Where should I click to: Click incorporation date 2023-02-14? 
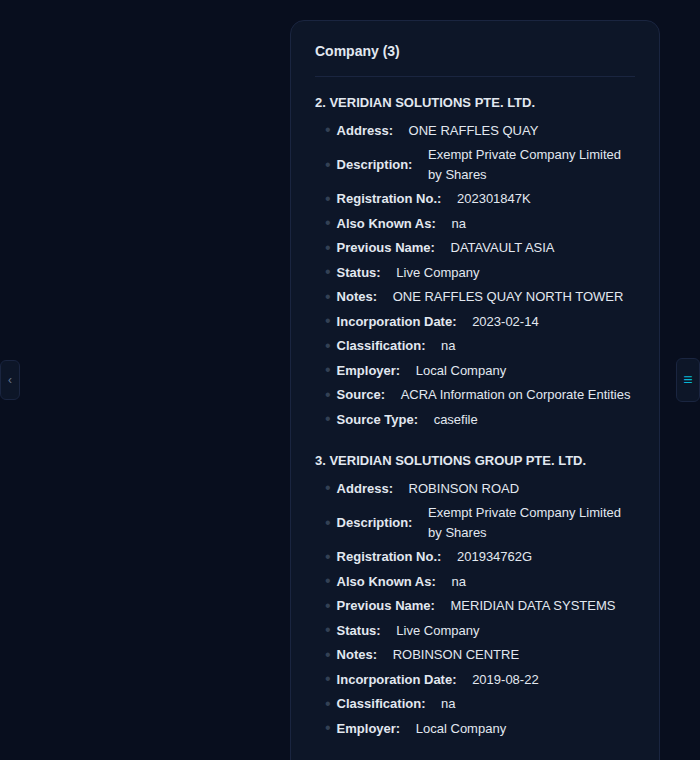pos(505,322)
